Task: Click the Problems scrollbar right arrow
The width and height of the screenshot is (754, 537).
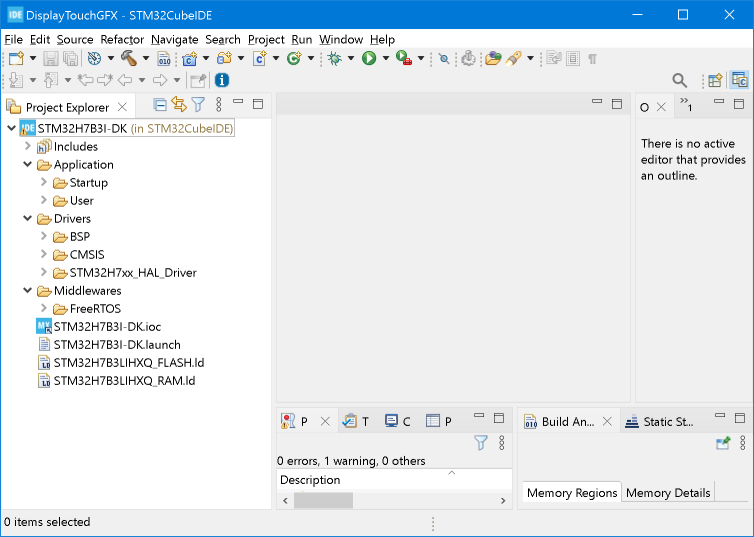Action: (503, 500)
